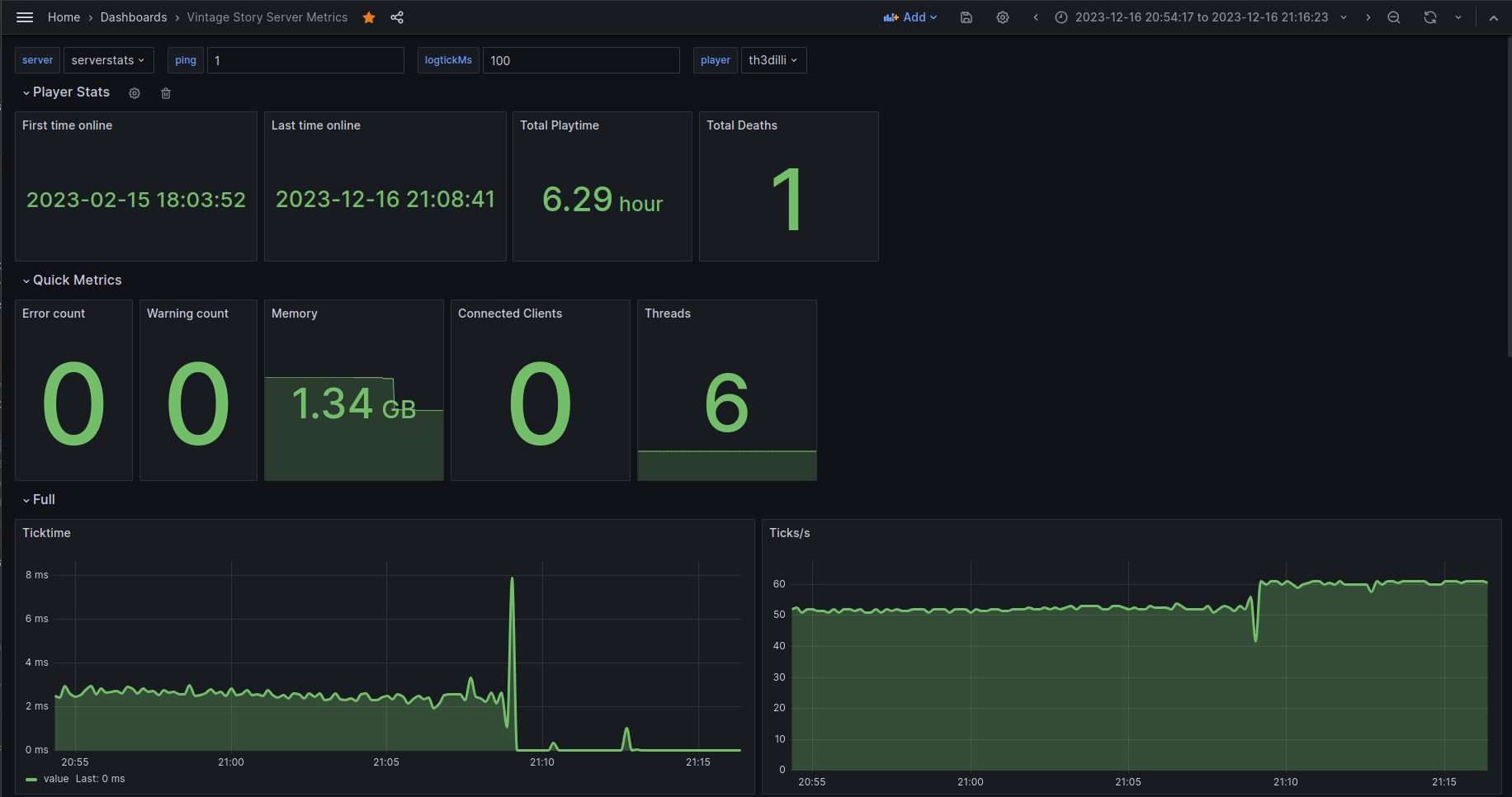Zoom out the time range
The height and width of the screenshot is (797, 1512).
(1394, 17)
